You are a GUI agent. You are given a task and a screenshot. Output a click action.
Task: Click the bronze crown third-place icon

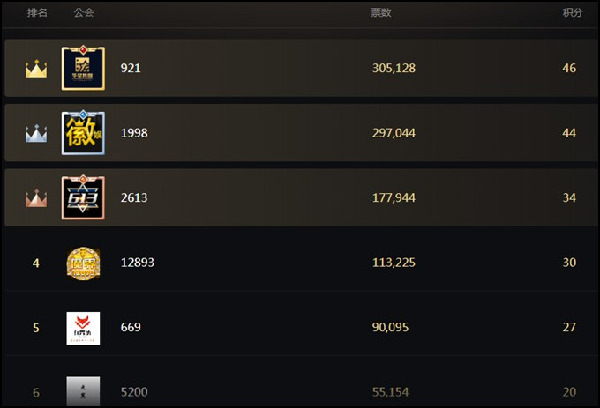coord(36,198)
